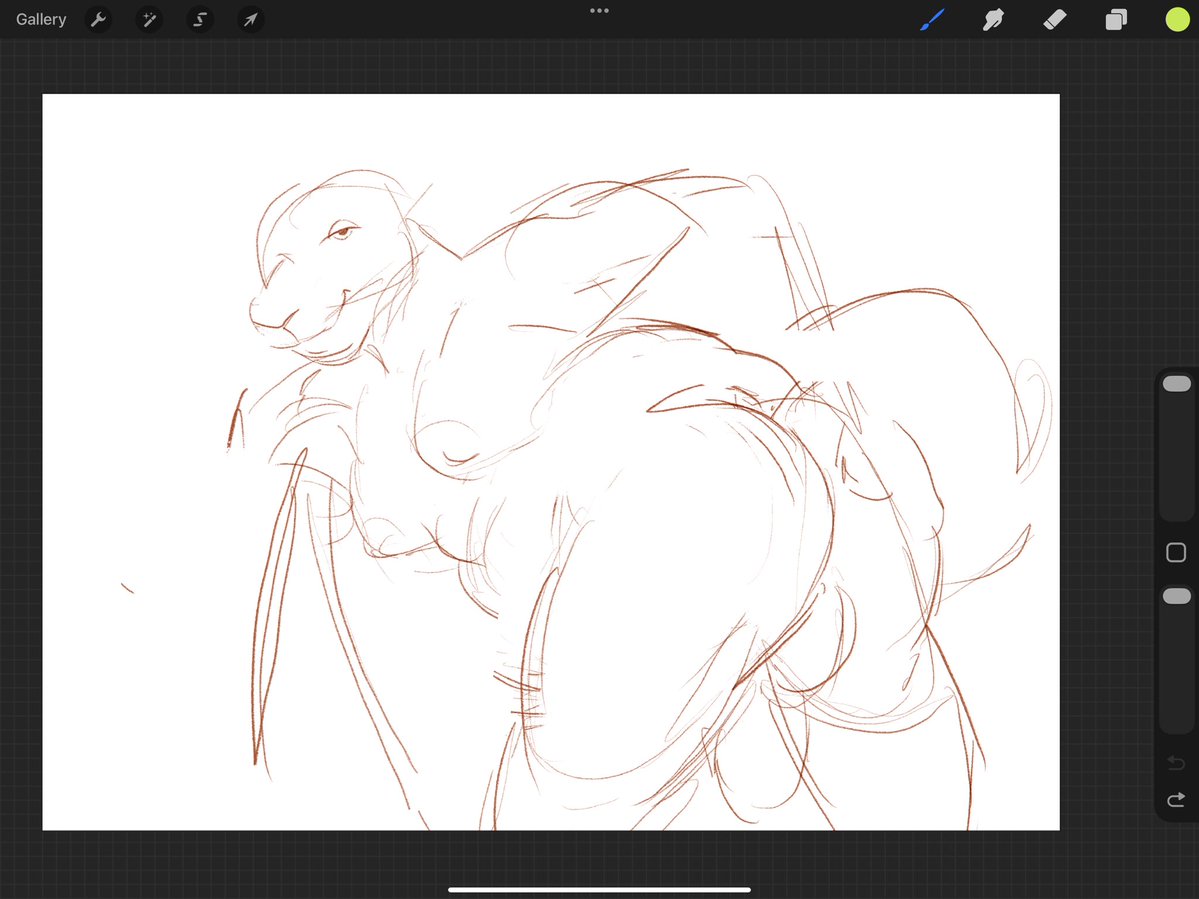
Task: Activate the Transform arrow tool
Action: click(251, 19)
